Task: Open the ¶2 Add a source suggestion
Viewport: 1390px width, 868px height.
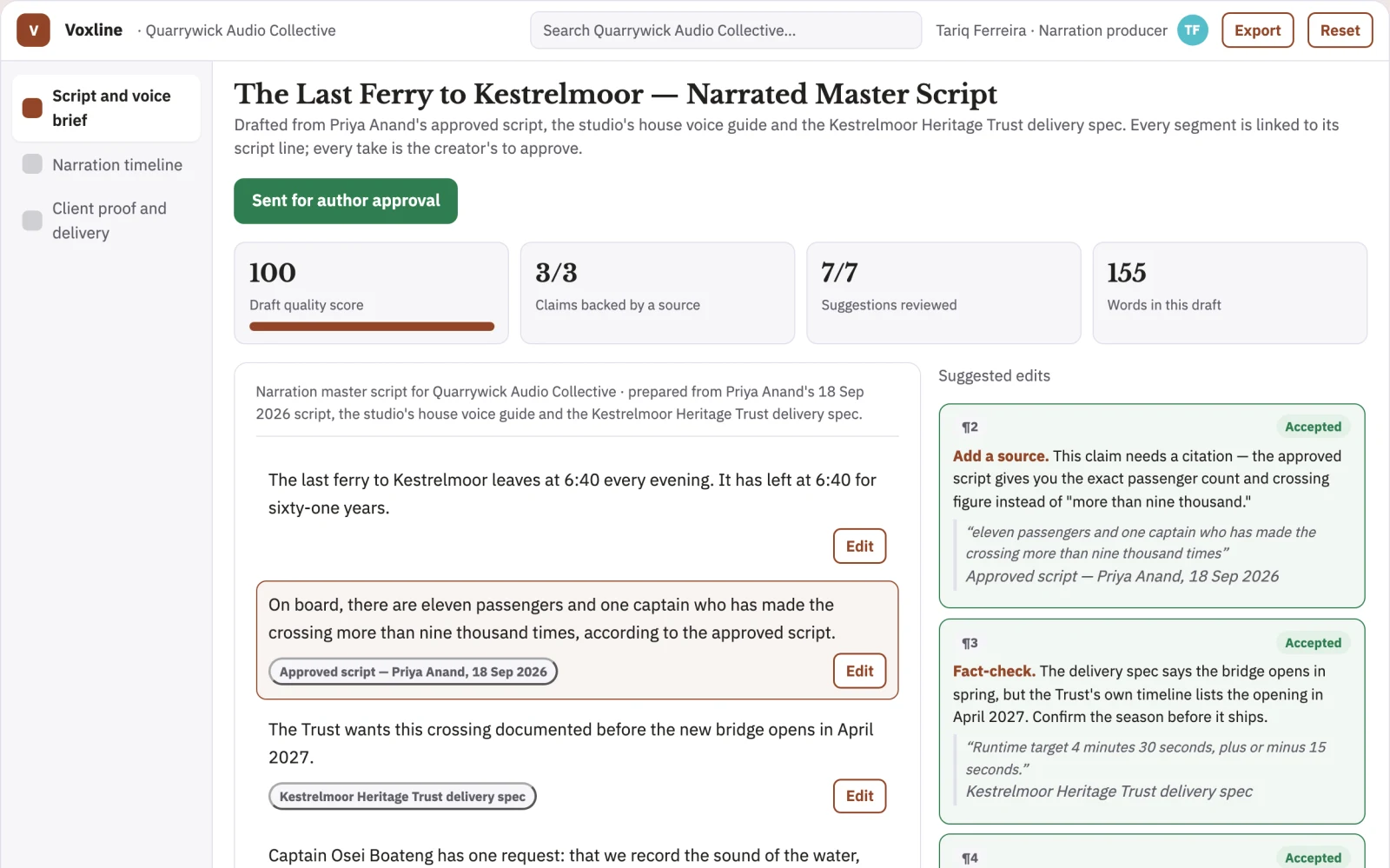Action: click(1152, 506)
